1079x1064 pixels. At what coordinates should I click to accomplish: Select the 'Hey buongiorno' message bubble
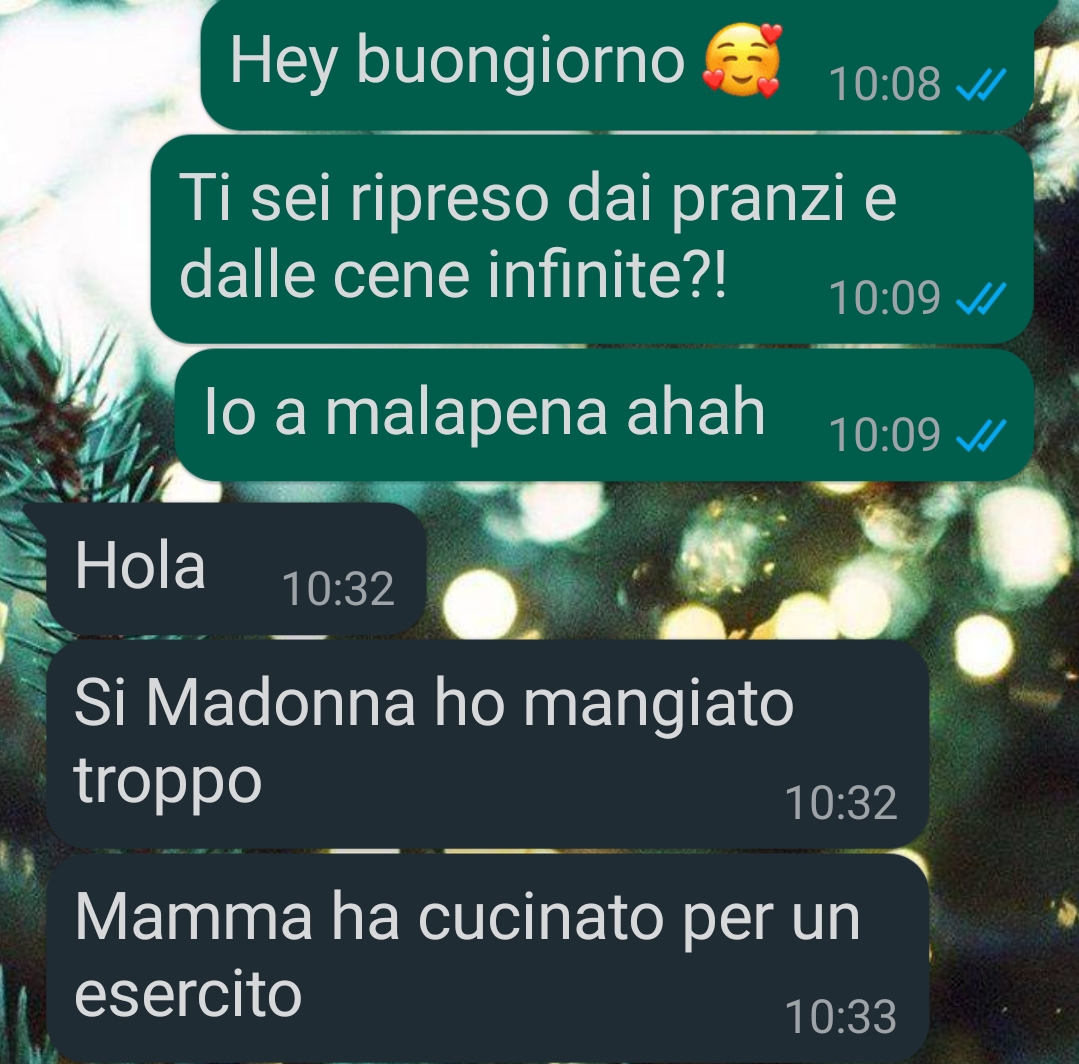617,63
